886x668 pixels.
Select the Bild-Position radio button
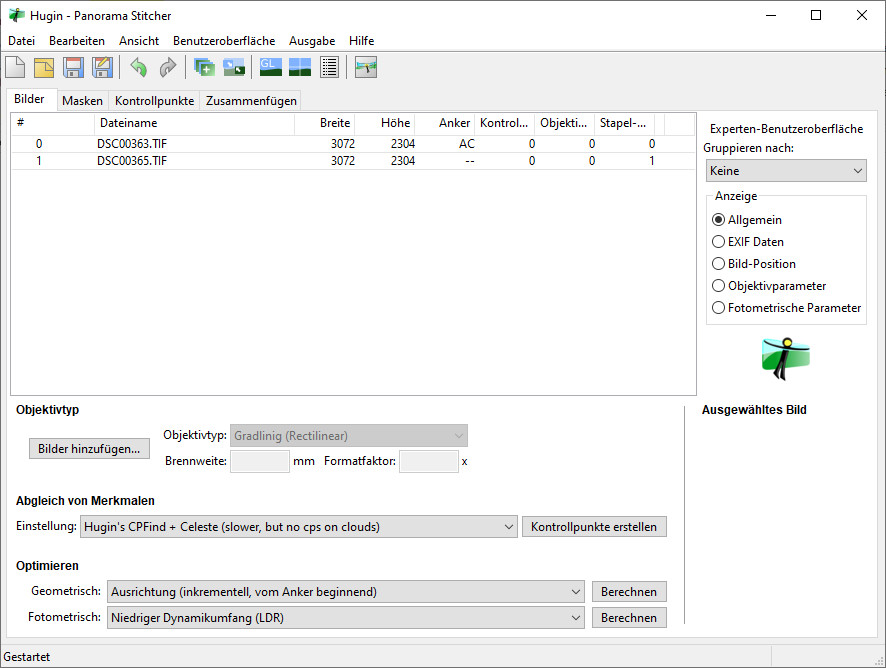click(x=754, y=263)
